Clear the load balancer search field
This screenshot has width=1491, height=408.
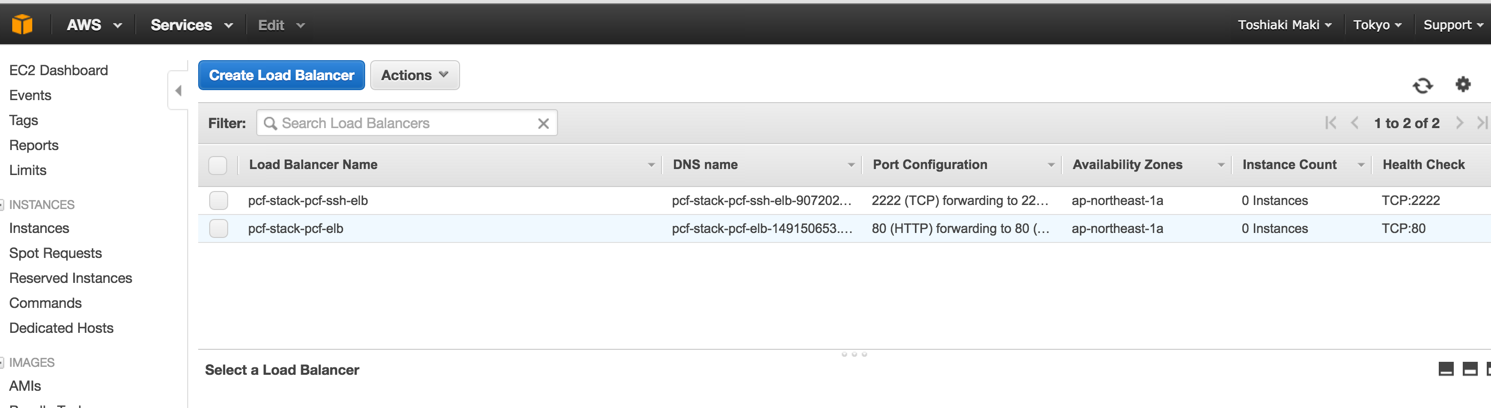point(543,123)
